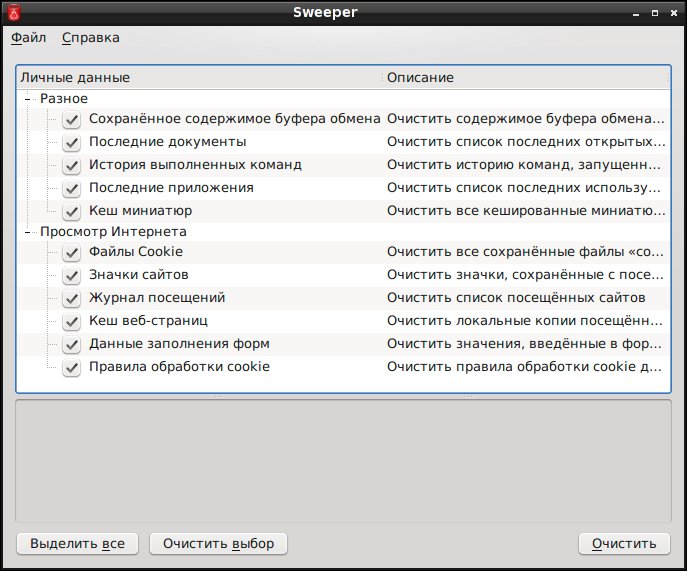Image resolution: width=687 pixels, height=571 pixels.
Task: Close the Sweeper window
Action: click(674, 13)
